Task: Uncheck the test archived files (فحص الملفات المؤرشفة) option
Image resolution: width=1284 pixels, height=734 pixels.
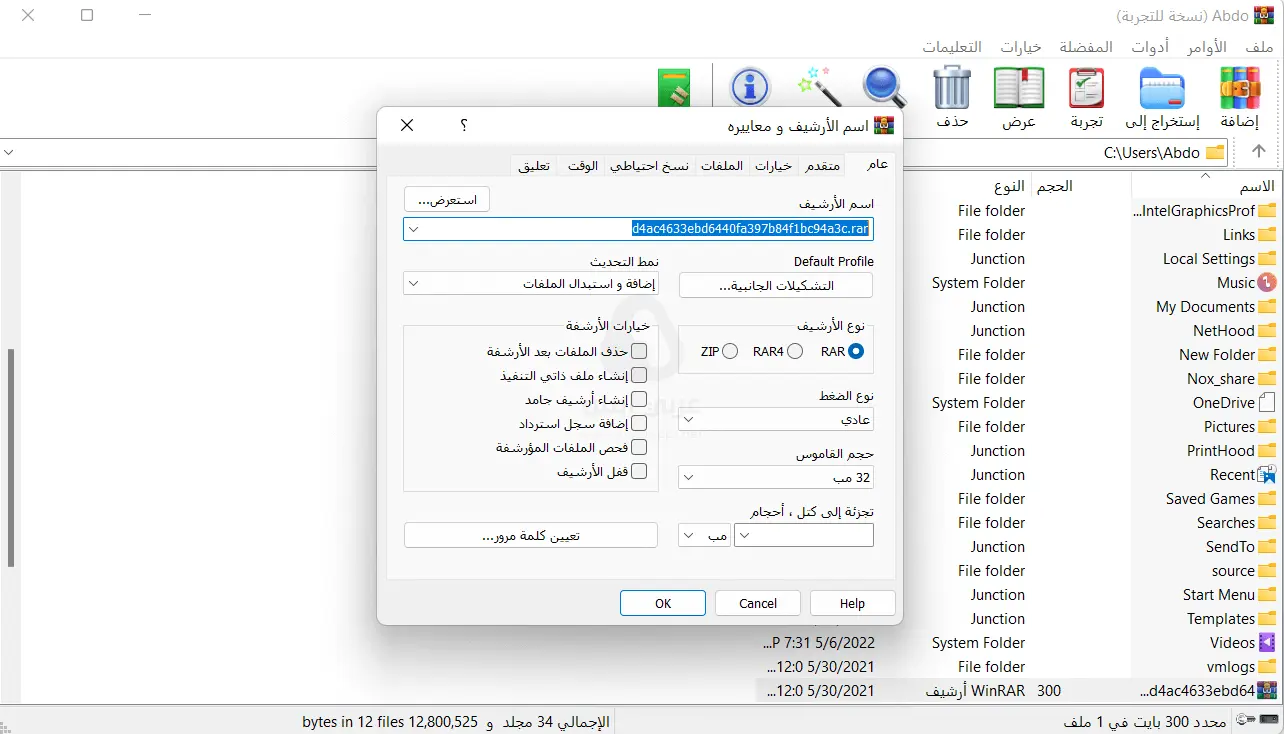Action: 638,447
